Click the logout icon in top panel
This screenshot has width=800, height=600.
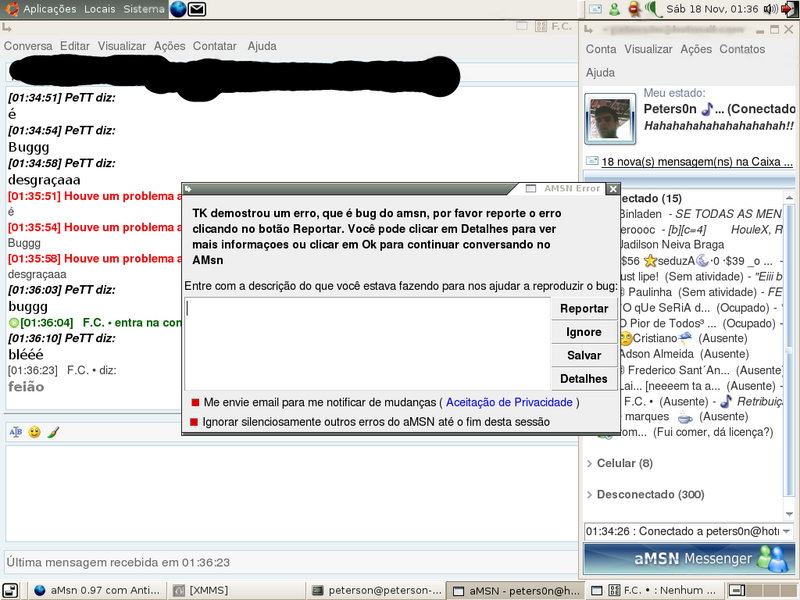pos(789,9)
